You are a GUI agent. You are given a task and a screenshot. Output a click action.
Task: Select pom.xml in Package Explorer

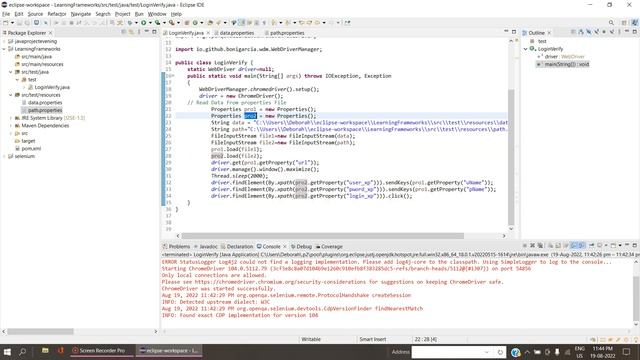point(31,149)
